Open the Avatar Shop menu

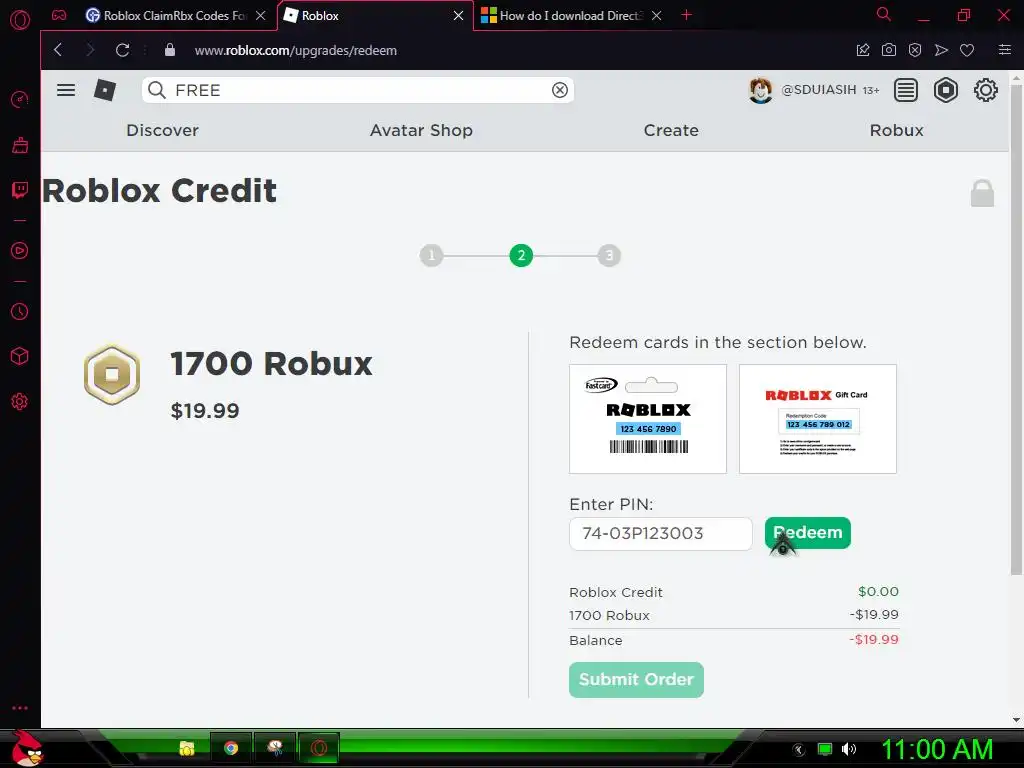point(421,130)
